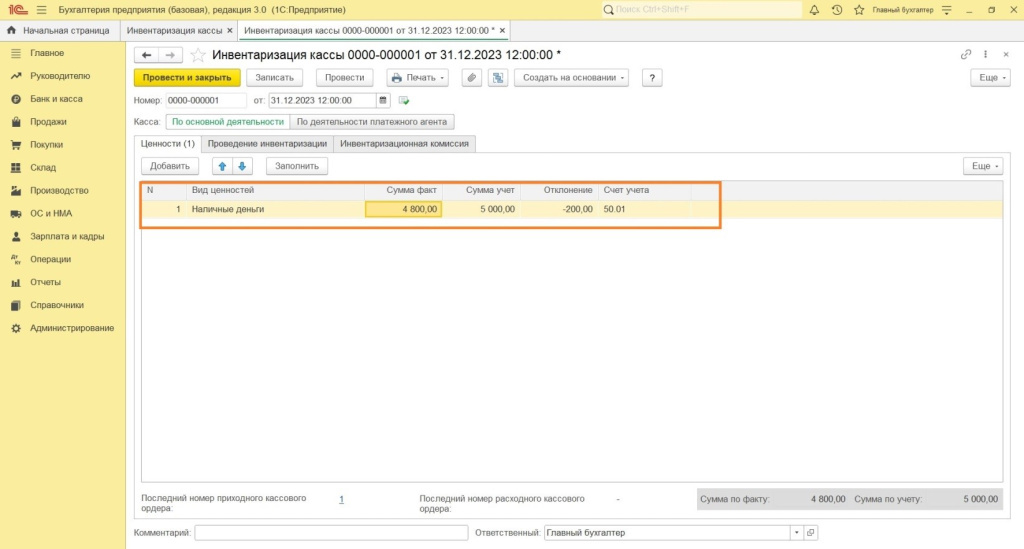
Task: Open notifications bell icon
Action: coord(814,10)
